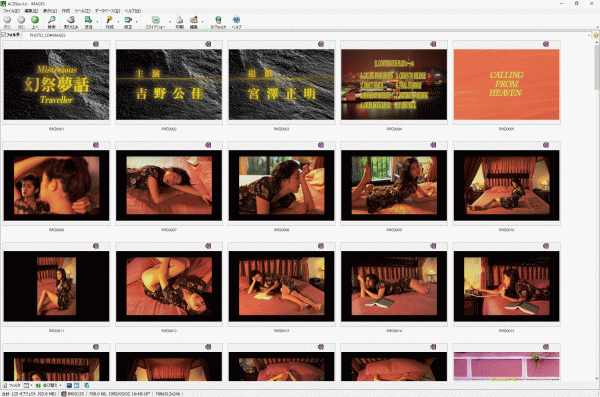Click the purple file icon above 吉野公佳 thumbnail
Viewport: 600px width, 397px height.
208,44
